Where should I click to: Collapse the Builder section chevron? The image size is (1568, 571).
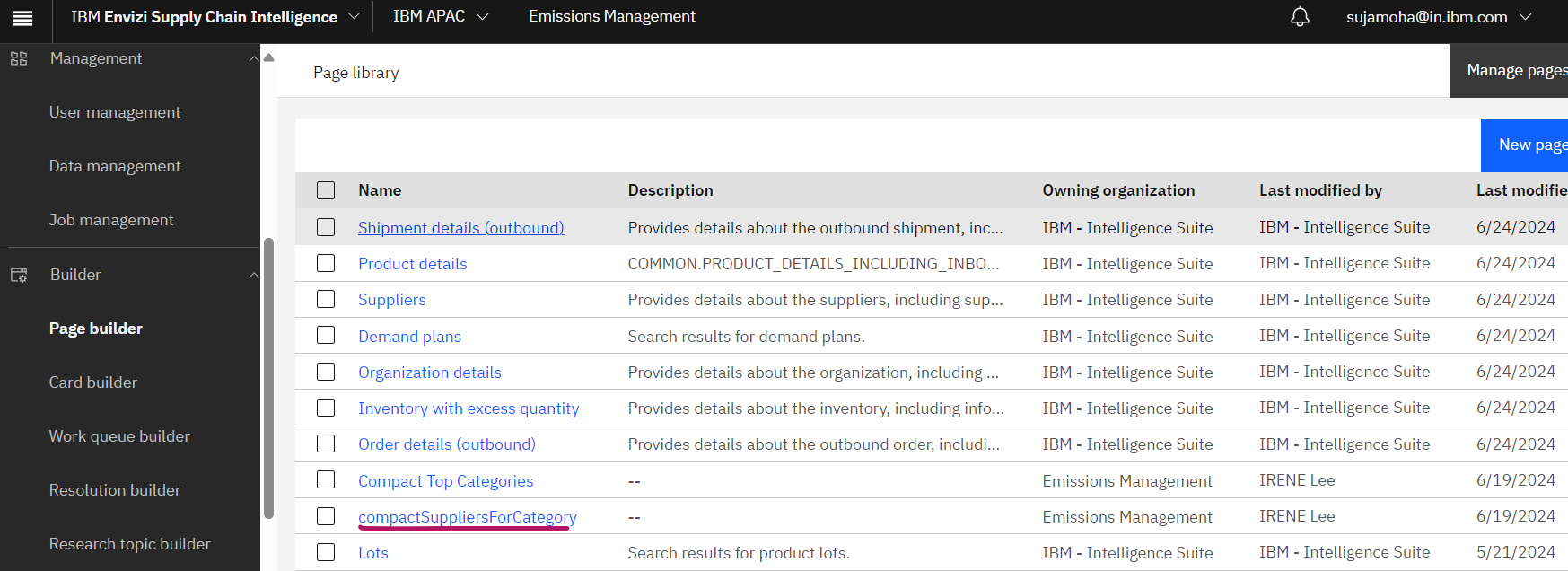pyautogui.click(x=254, y=275)
